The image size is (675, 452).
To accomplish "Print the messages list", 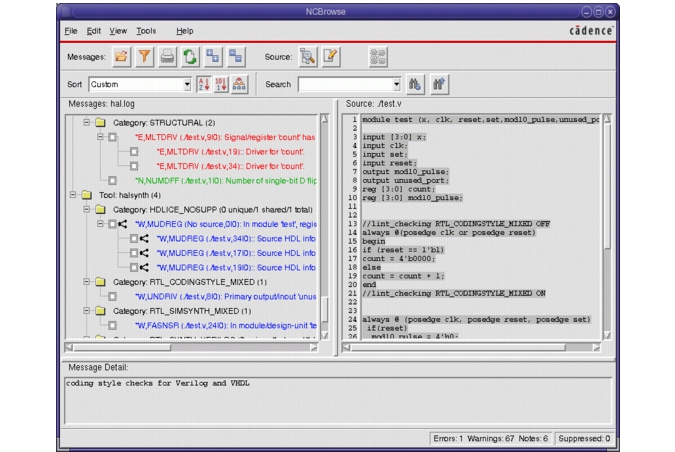I will point(167,56).
